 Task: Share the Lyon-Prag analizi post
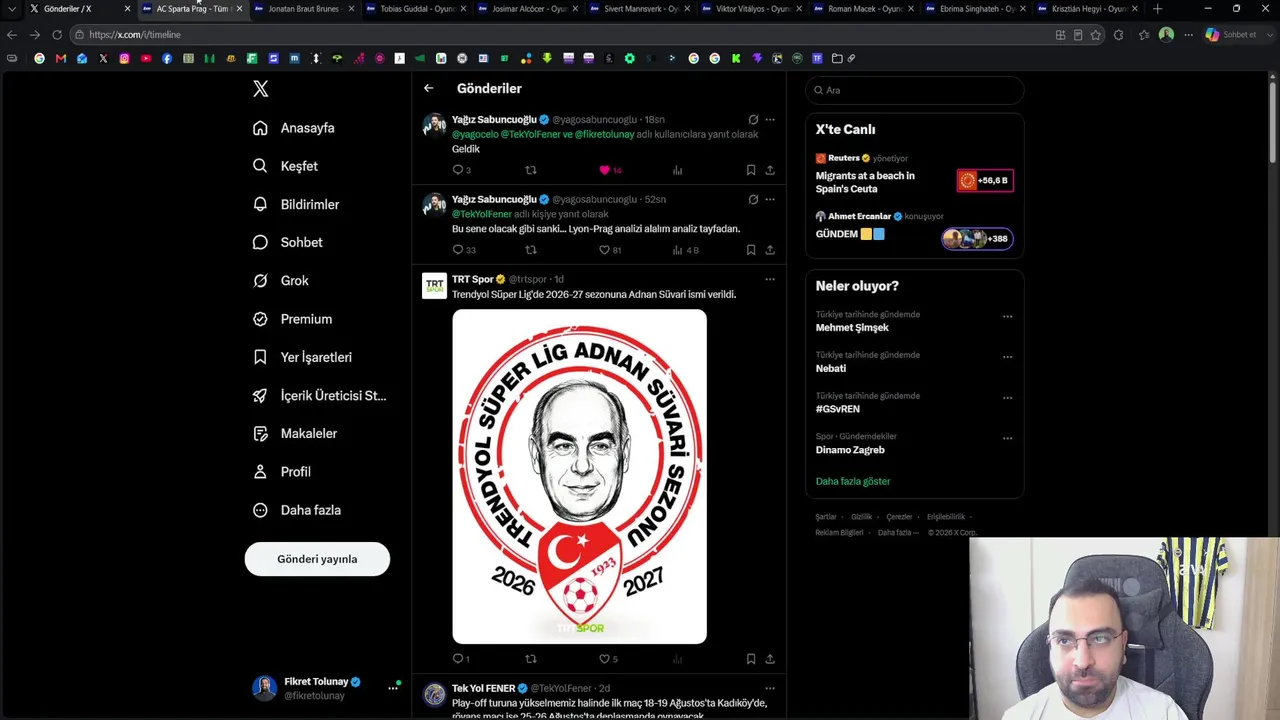(770, 250)
